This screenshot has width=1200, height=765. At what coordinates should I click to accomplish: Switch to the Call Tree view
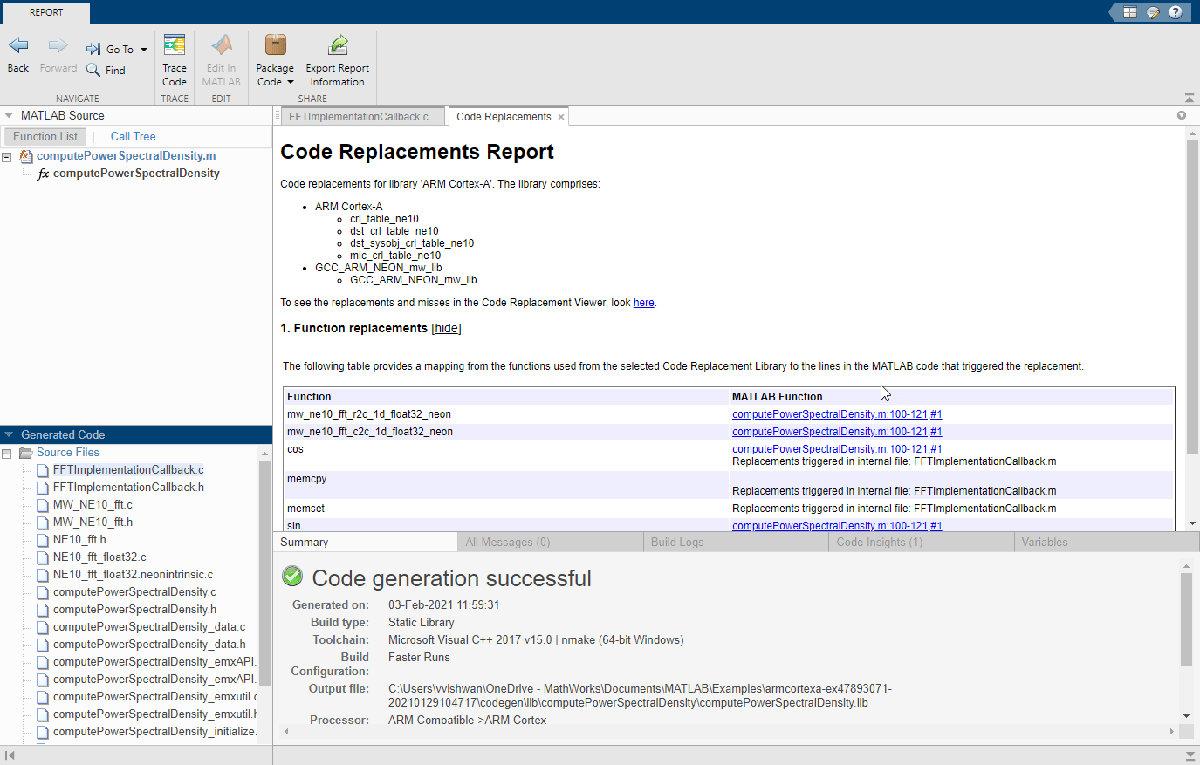(x=133, y=136)
